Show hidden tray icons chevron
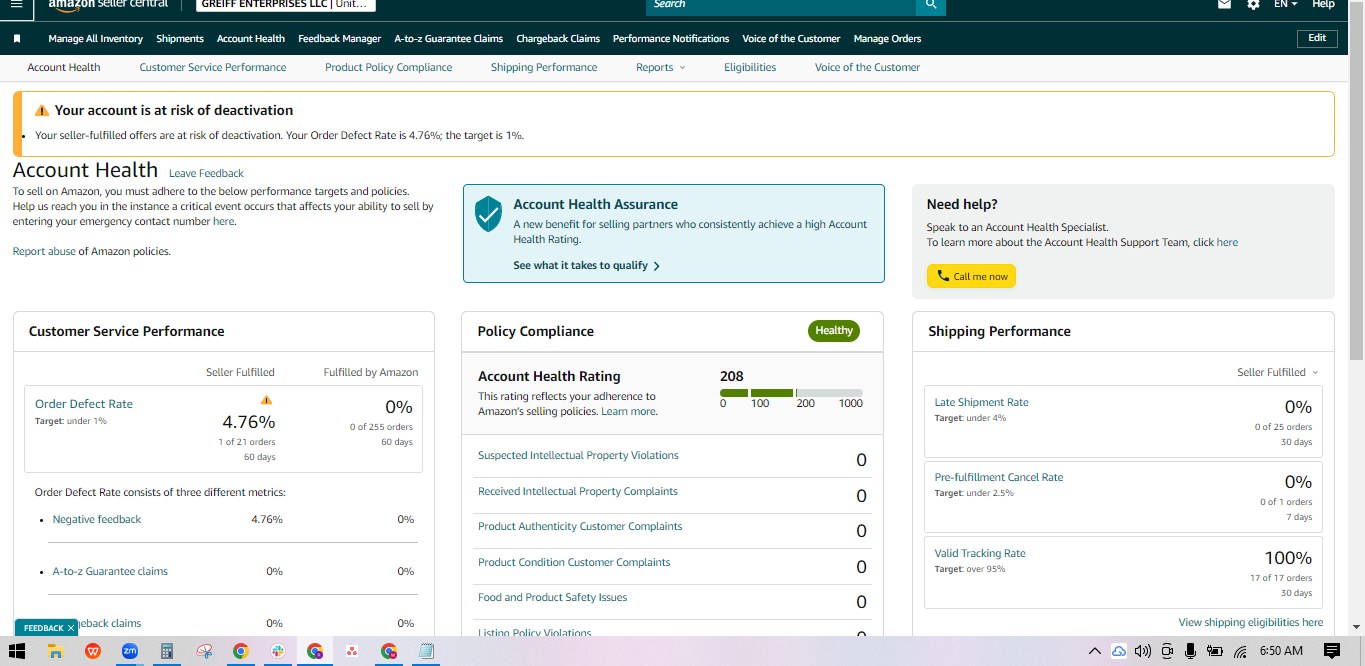The image size is (1365, 666). [1094, 651]
